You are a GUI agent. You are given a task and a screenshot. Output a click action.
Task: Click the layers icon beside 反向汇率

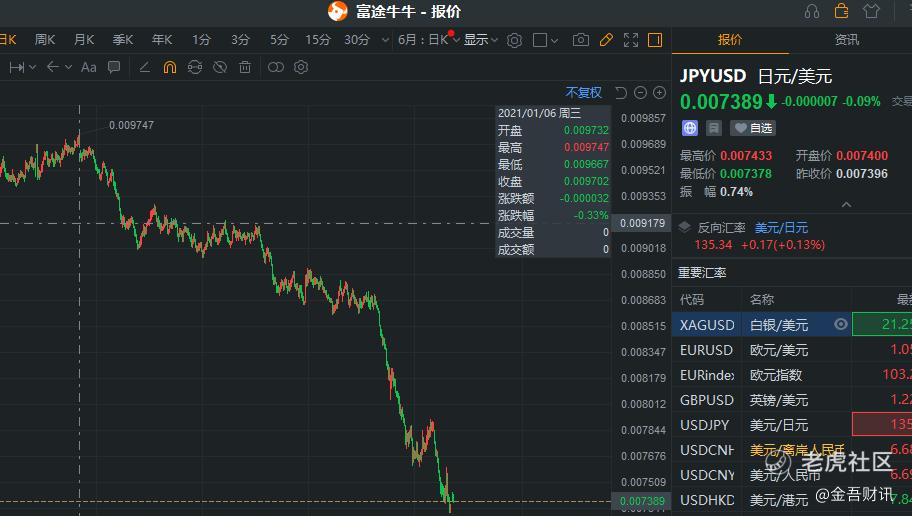point(685,227)
